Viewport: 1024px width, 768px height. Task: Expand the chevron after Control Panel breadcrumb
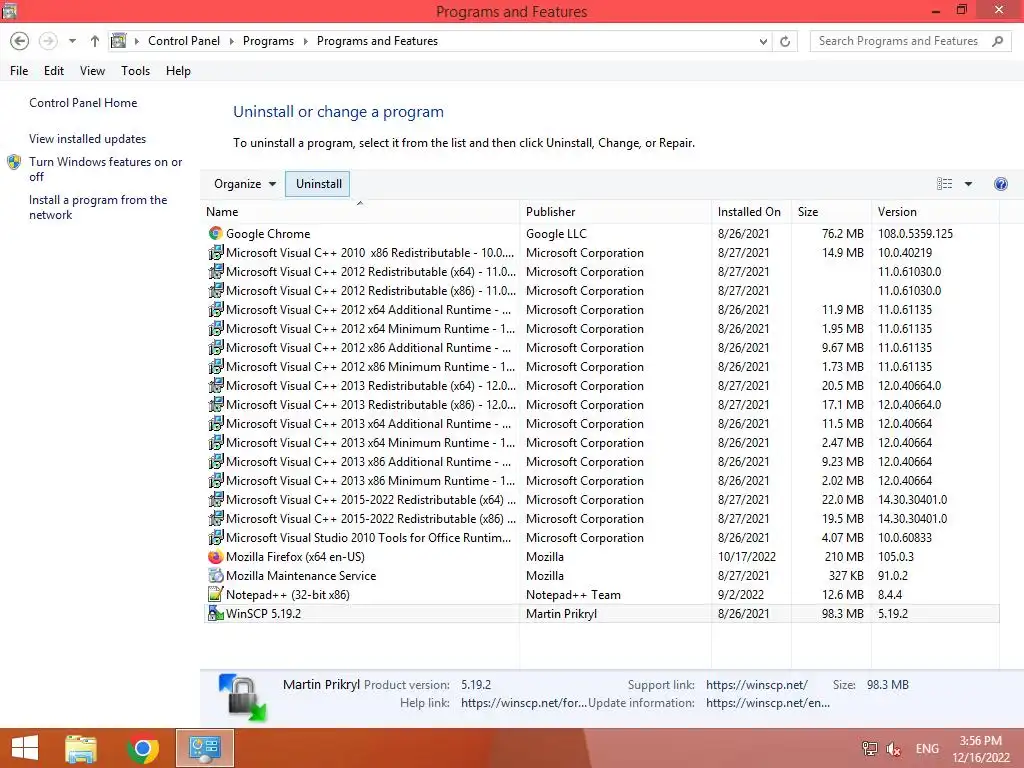pyautogui.click(x=231, y=41)
